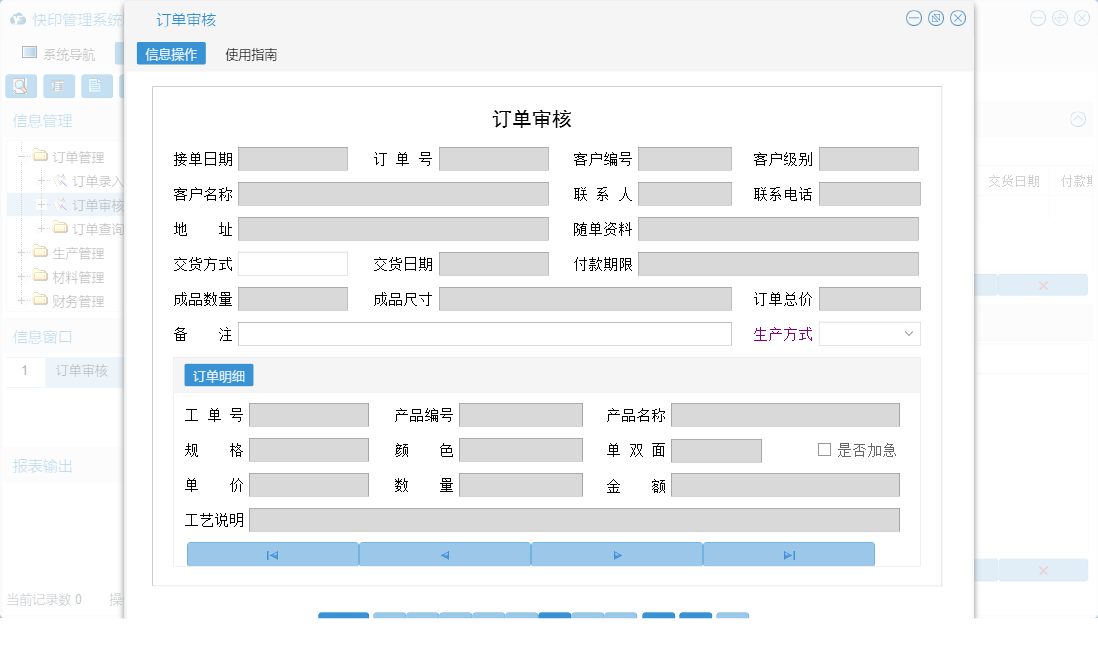1098x655 pixels.
Task: Collapse the 订单管理 tree branch
Action: [22, 156]
